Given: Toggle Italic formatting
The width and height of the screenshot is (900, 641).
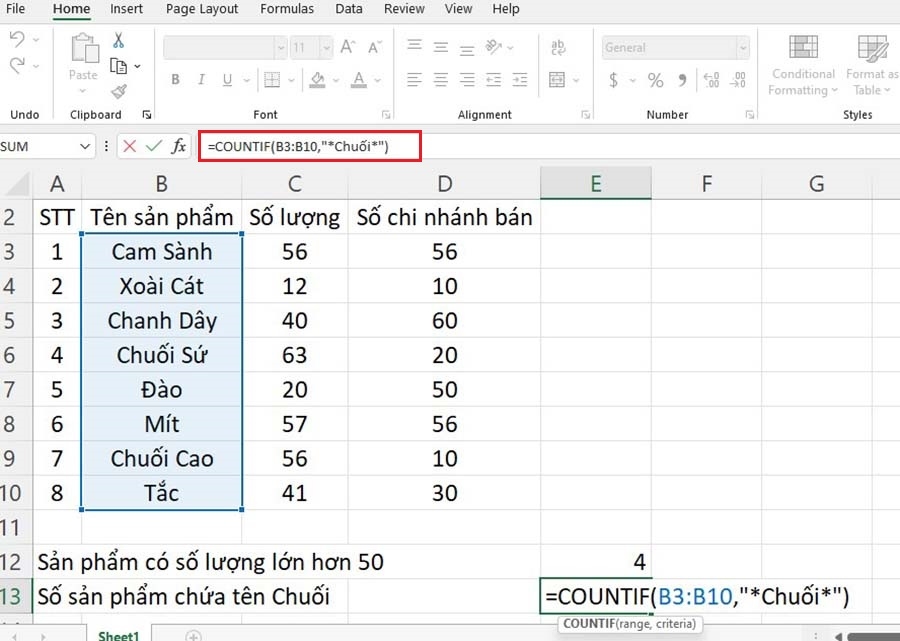Looking at the screenshot, I should pos(201,80).
